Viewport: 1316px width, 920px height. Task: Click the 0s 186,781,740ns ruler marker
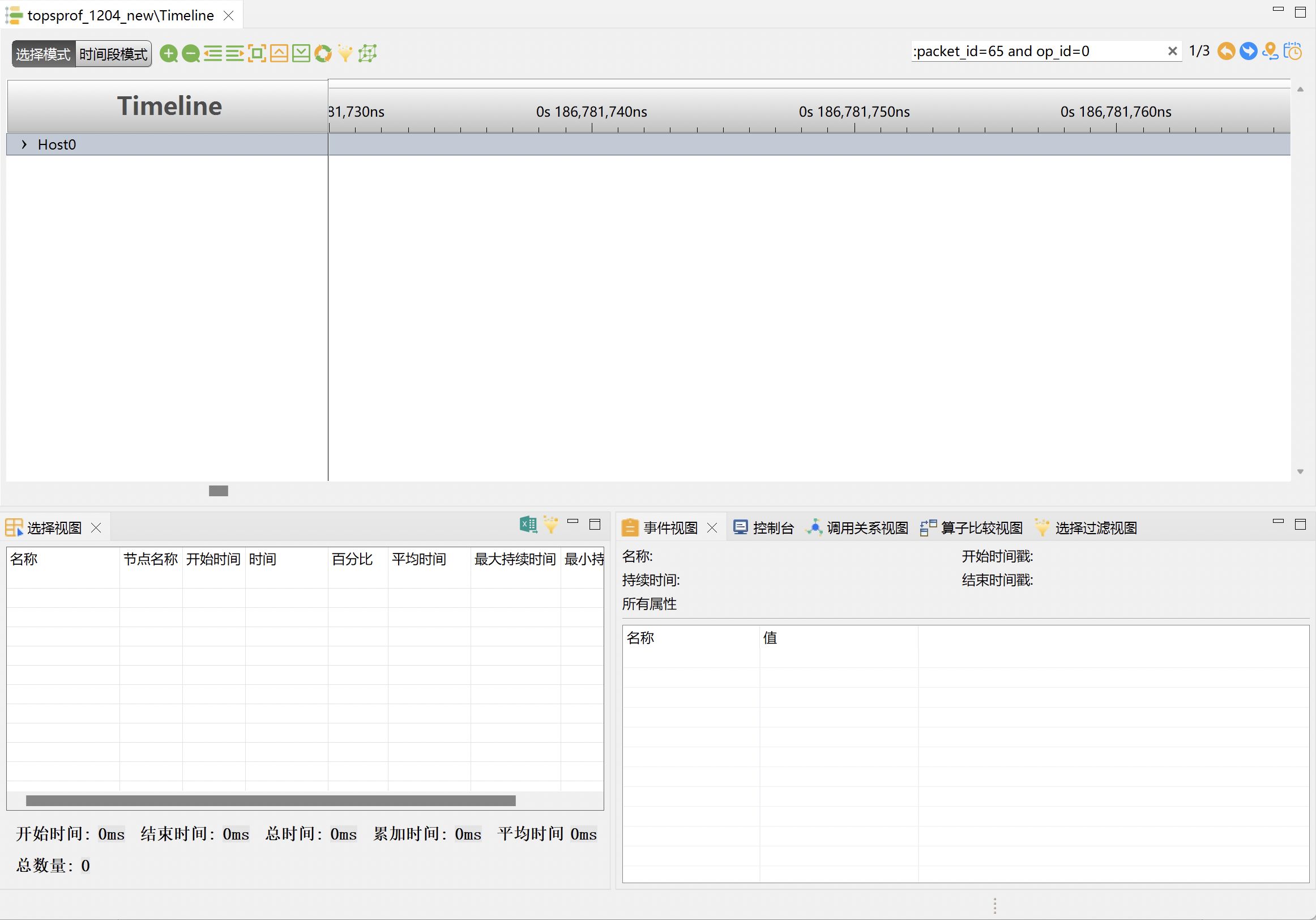592,112
